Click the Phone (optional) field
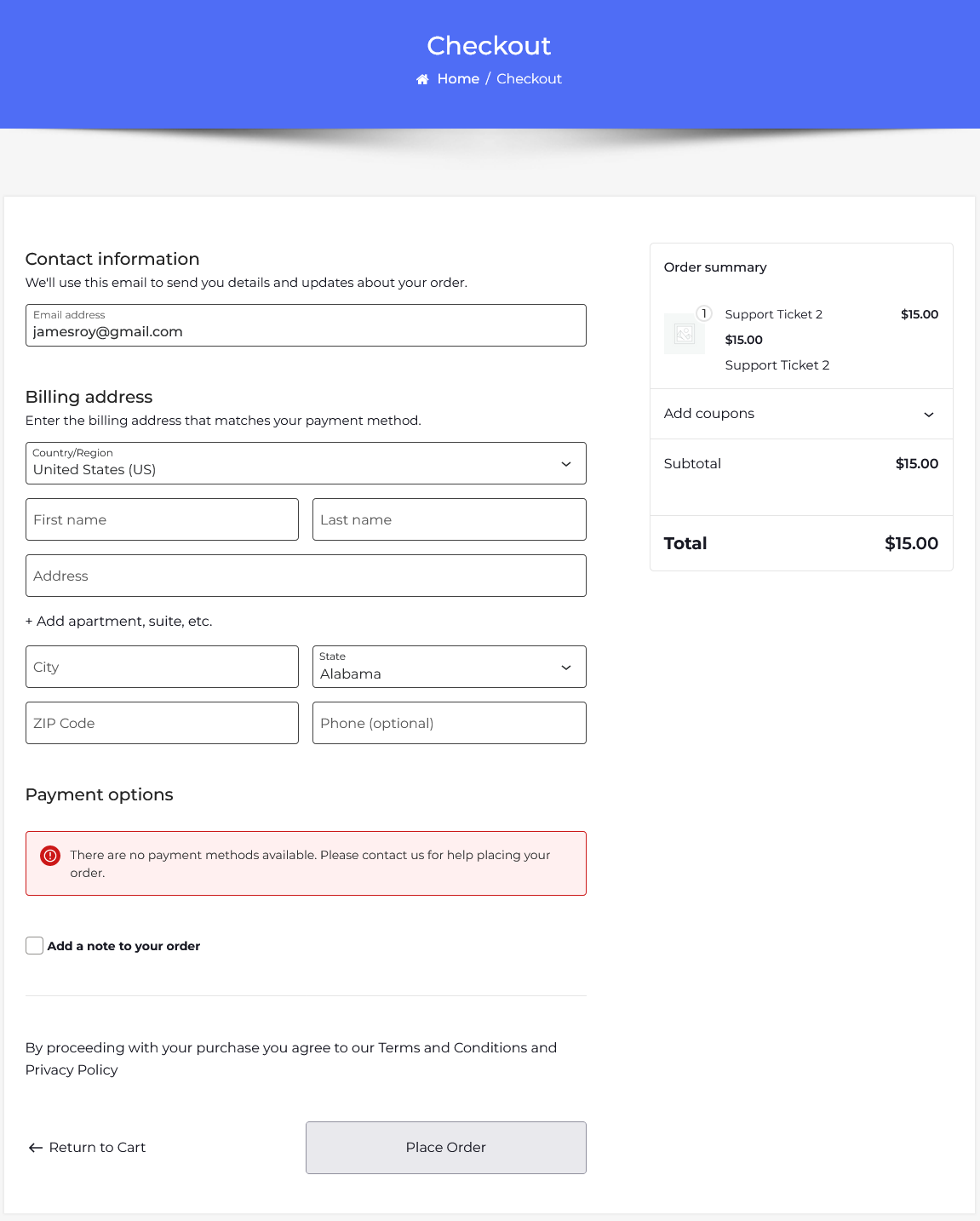The width and height of the screenshot is (980, 1221). (x=449, y=724)
